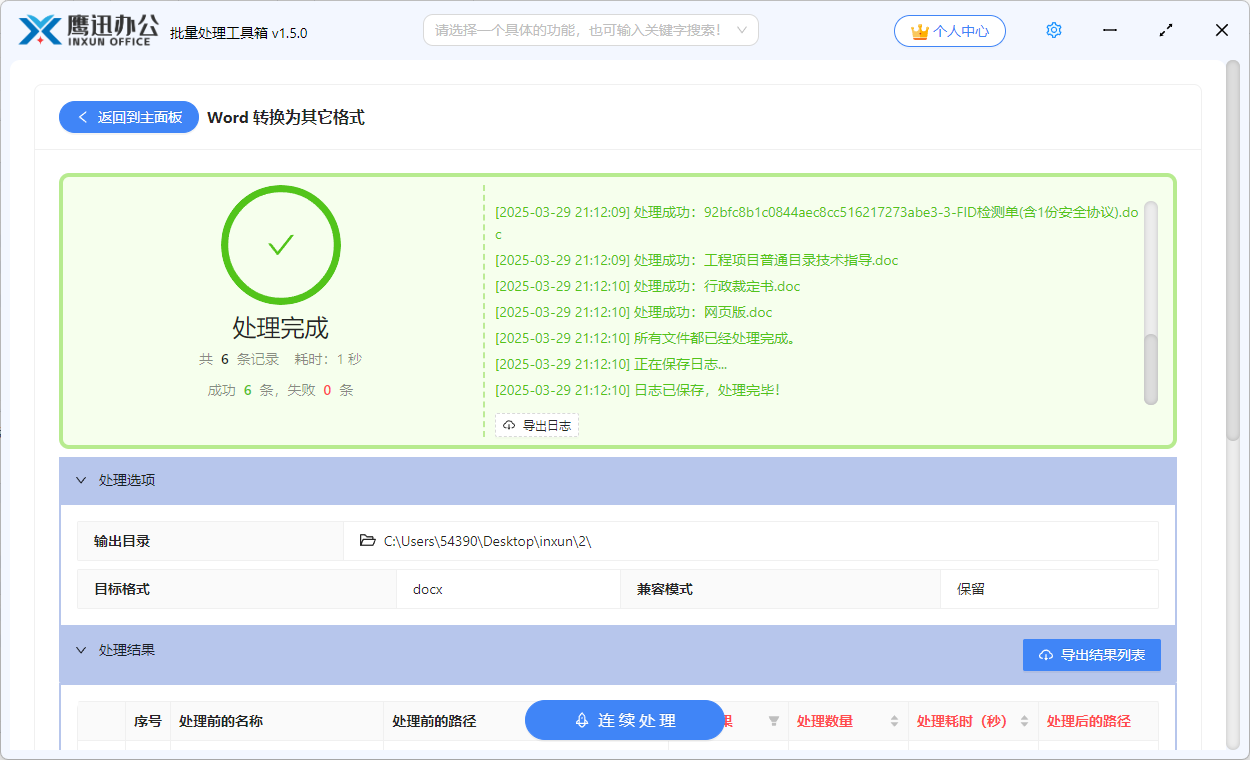This screenshot has width=1250, height=760.
Task: Click the crown icon inside 个人中心
Action: (921, 30)
